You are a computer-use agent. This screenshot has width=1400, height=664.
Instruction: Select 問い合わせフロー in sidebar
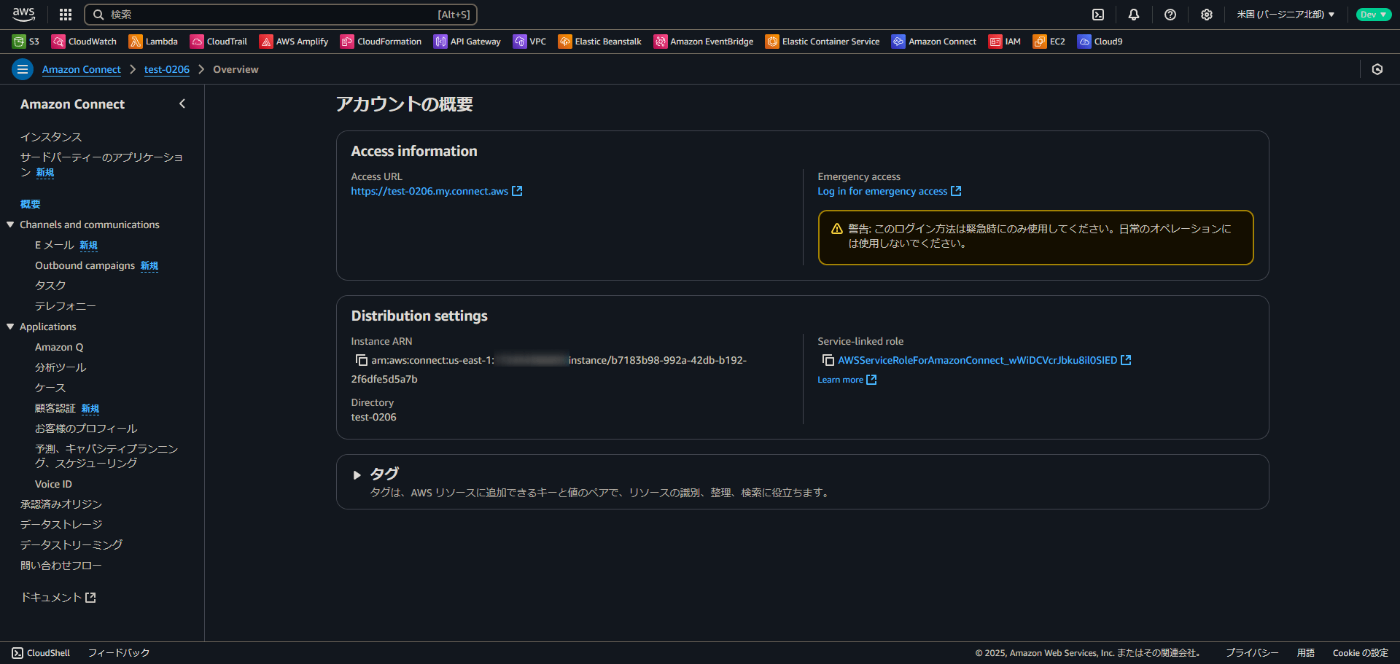(x=61, y=565)
